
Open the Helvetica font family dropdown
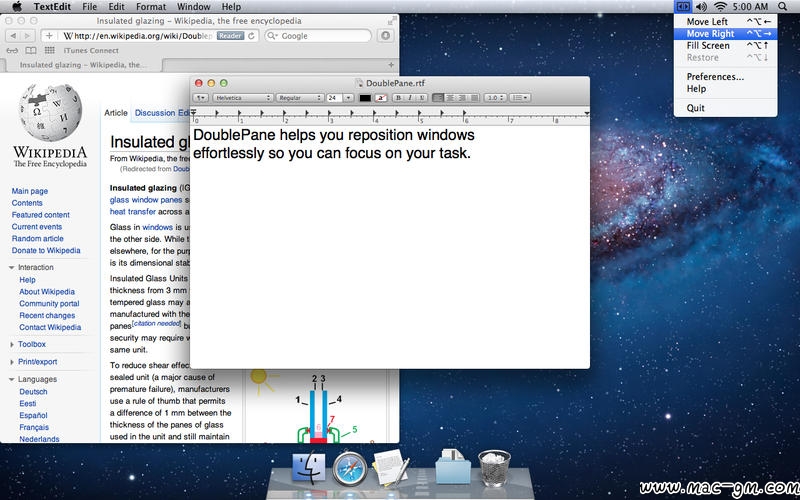click(243, 97)
